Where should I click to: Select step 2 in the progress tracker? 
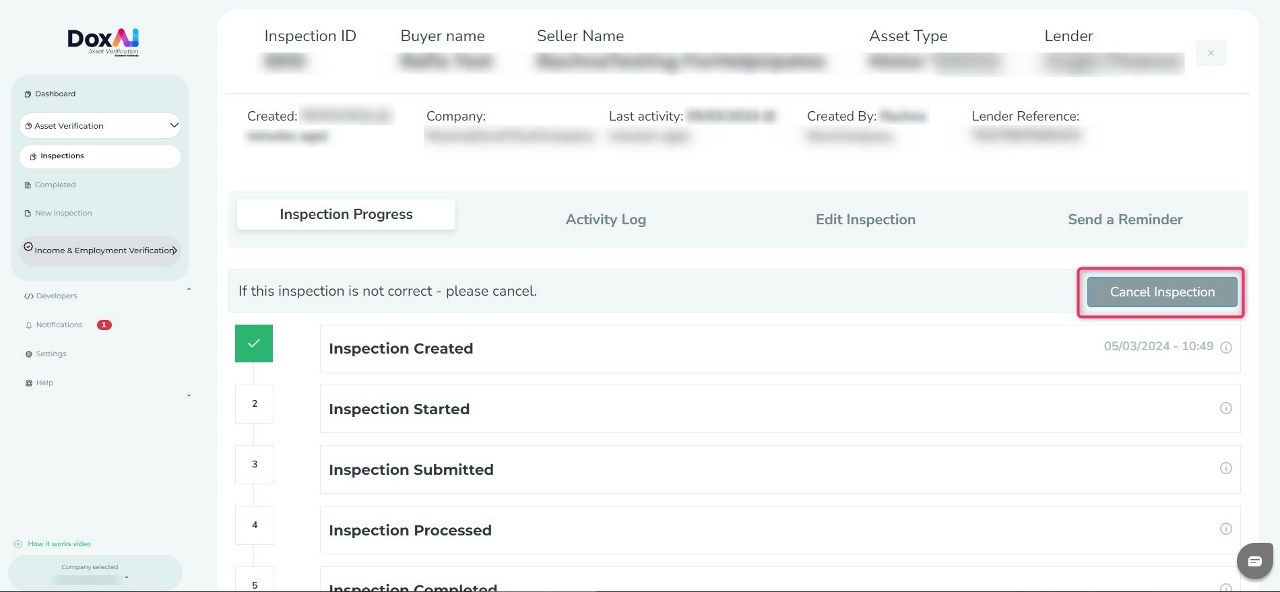pos(254,404)
